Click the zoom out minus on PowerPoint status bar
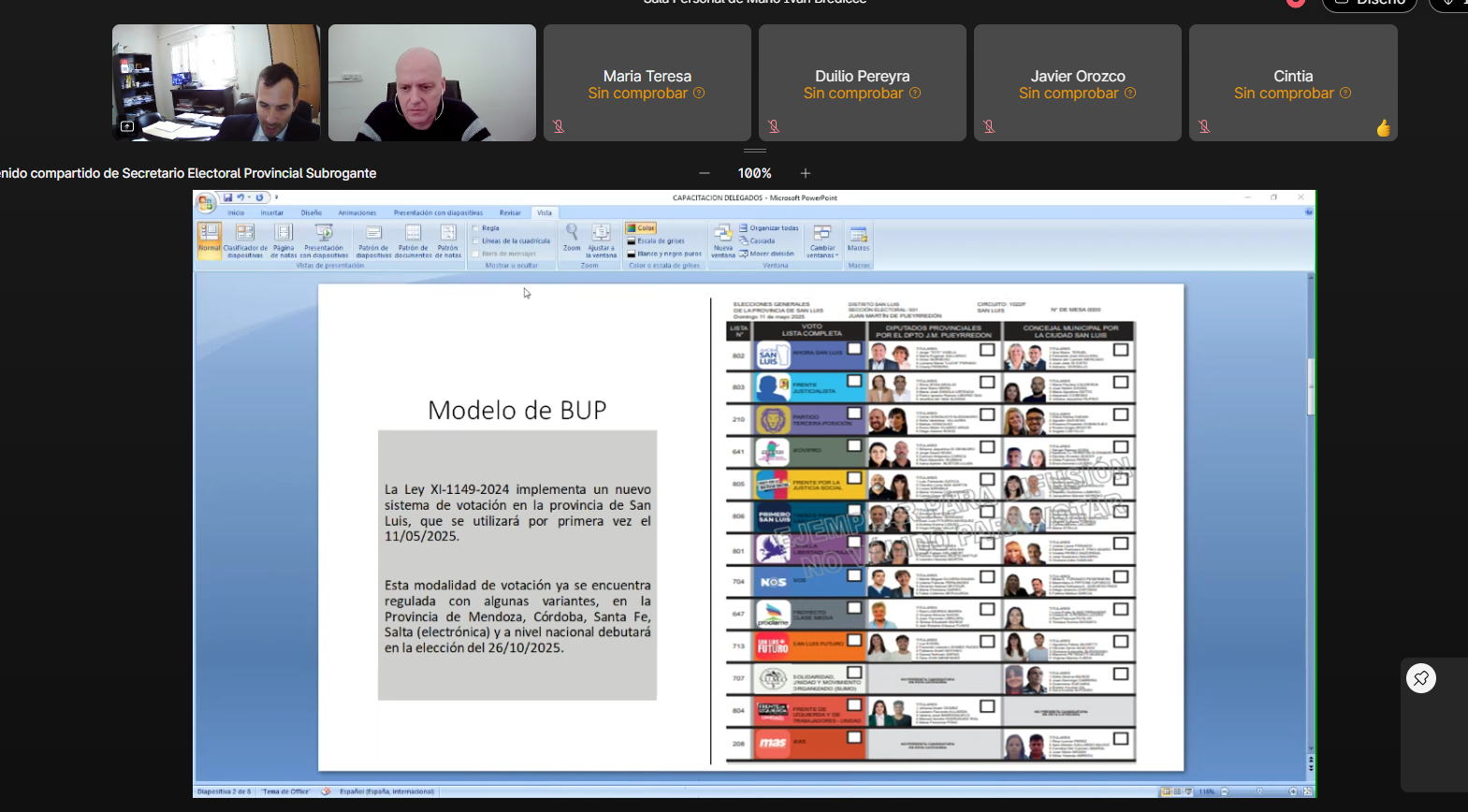Screen dimensions: 1468x812 tap(1224, 791)
